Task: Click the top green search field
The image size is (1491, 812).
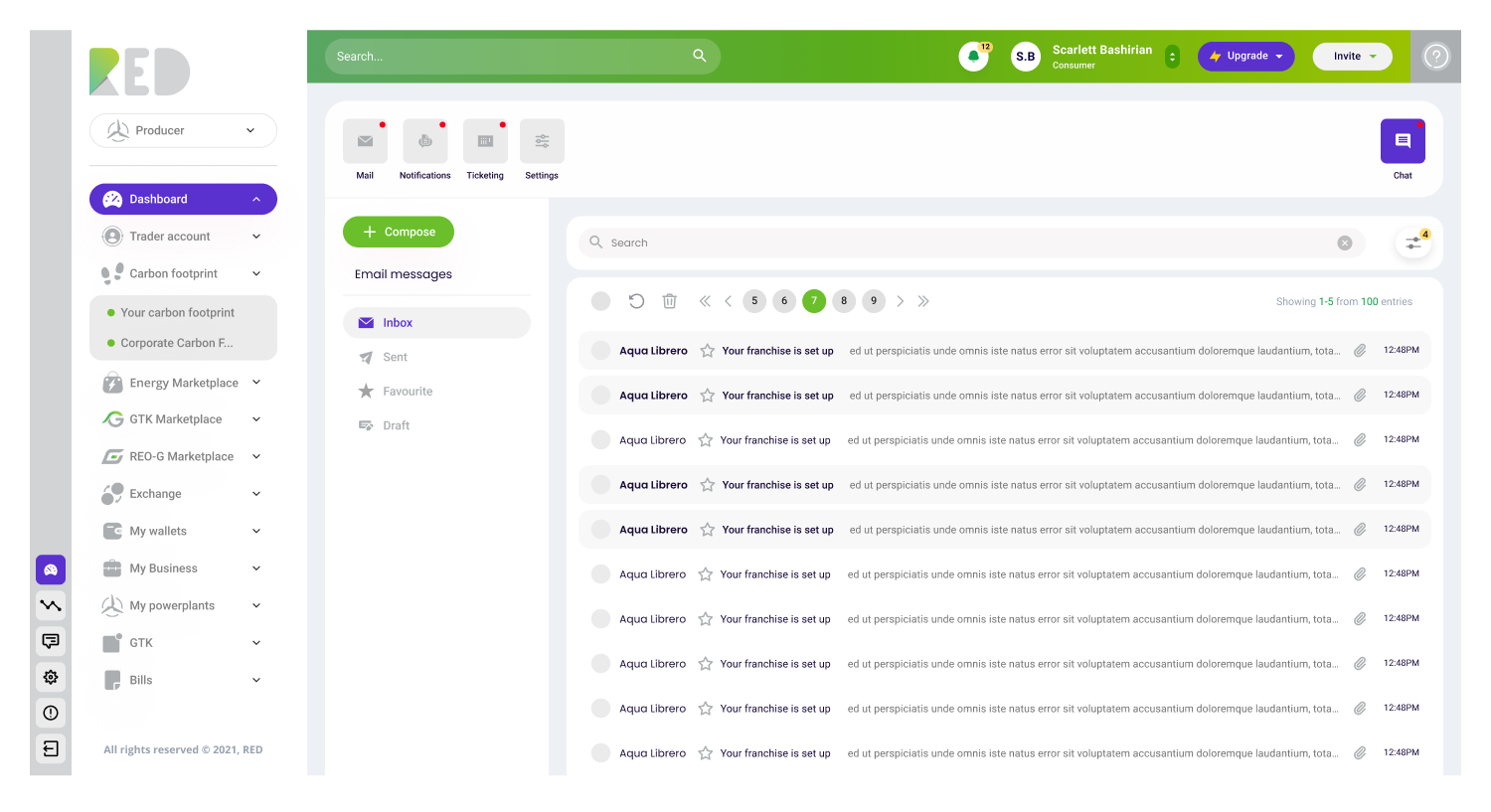Action: (523, 57)
